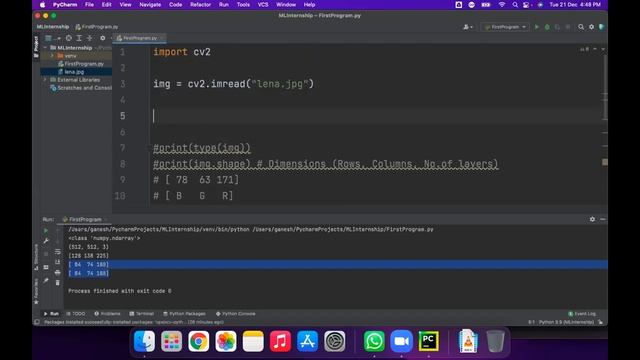Open the Edit menu

107,5
